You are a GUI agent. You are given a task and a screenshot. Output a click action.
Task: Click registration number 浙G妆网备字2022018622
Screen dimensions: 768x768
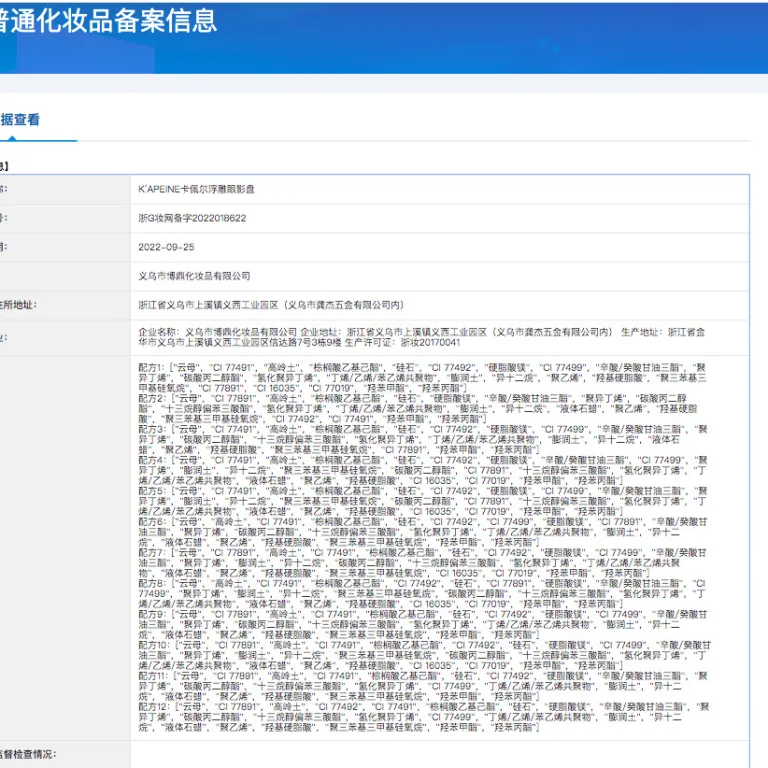click(192, 218)
